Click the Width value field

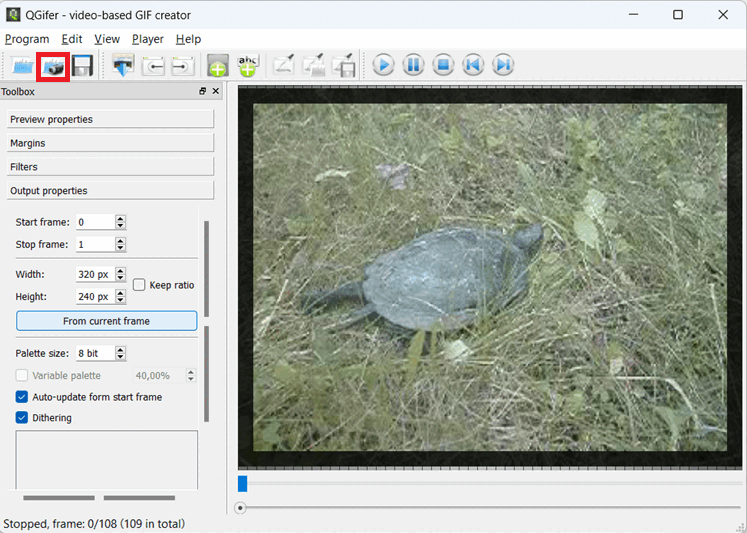pos(95,274)
